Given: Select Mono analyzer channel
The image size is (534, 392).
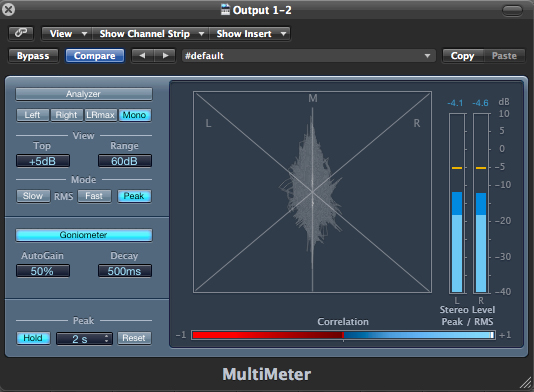Looking at the screenshot, I should 135,115.
